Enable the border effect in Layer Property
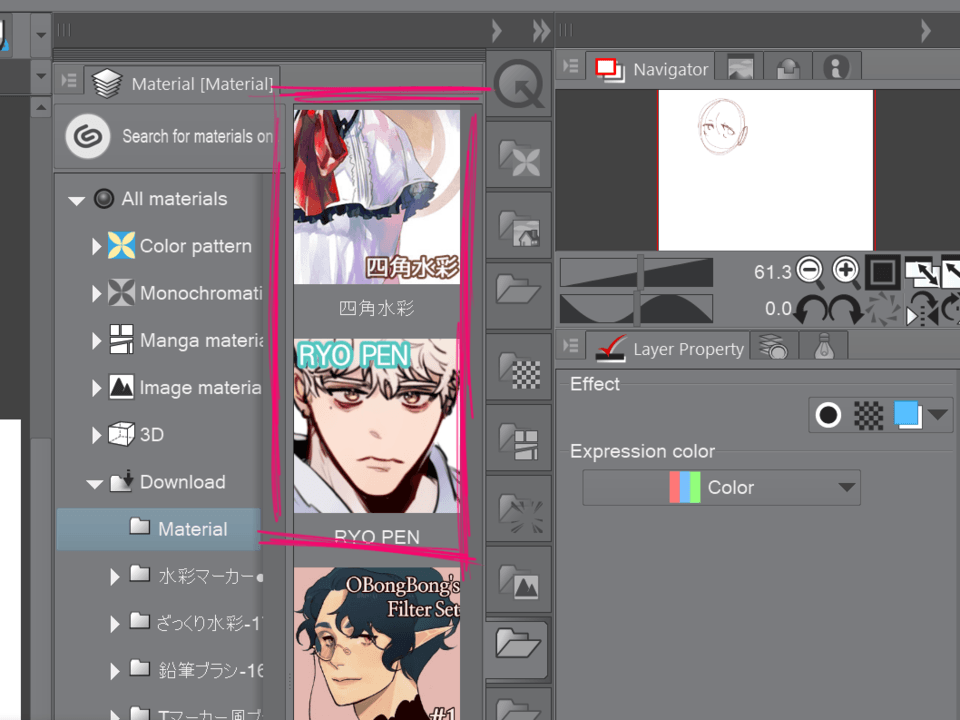The image size is (960, 720). click(x=827, y=414)
